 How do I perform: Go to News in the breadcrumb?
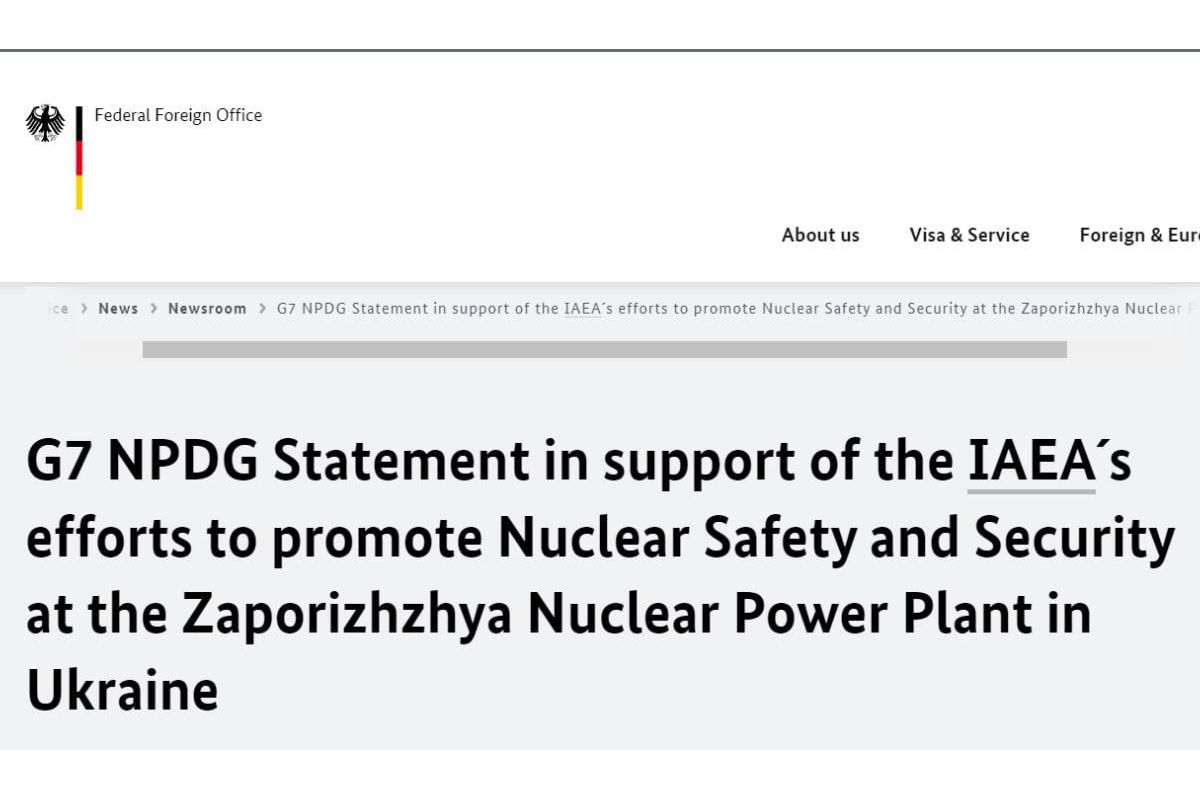click(118, 308)
